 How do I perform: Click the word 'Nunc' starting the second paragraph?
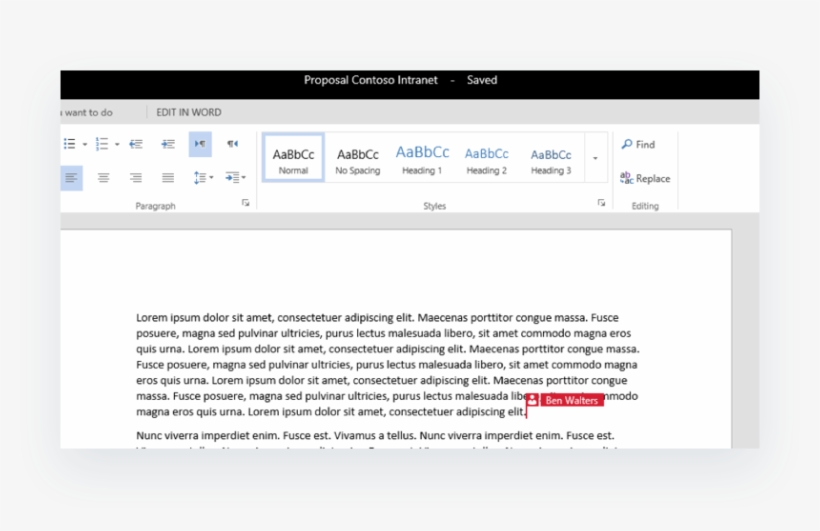point(149,435)
